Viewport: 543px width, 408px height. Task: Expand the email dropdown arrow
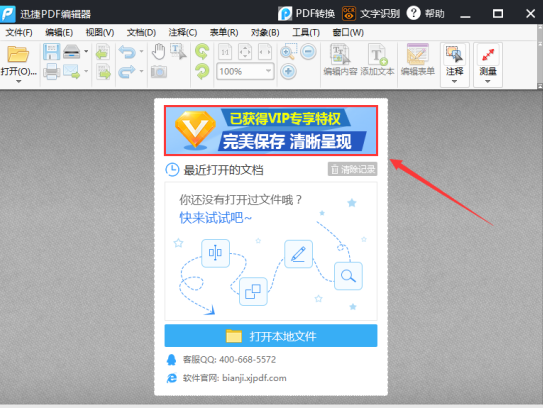coord(86,71)
